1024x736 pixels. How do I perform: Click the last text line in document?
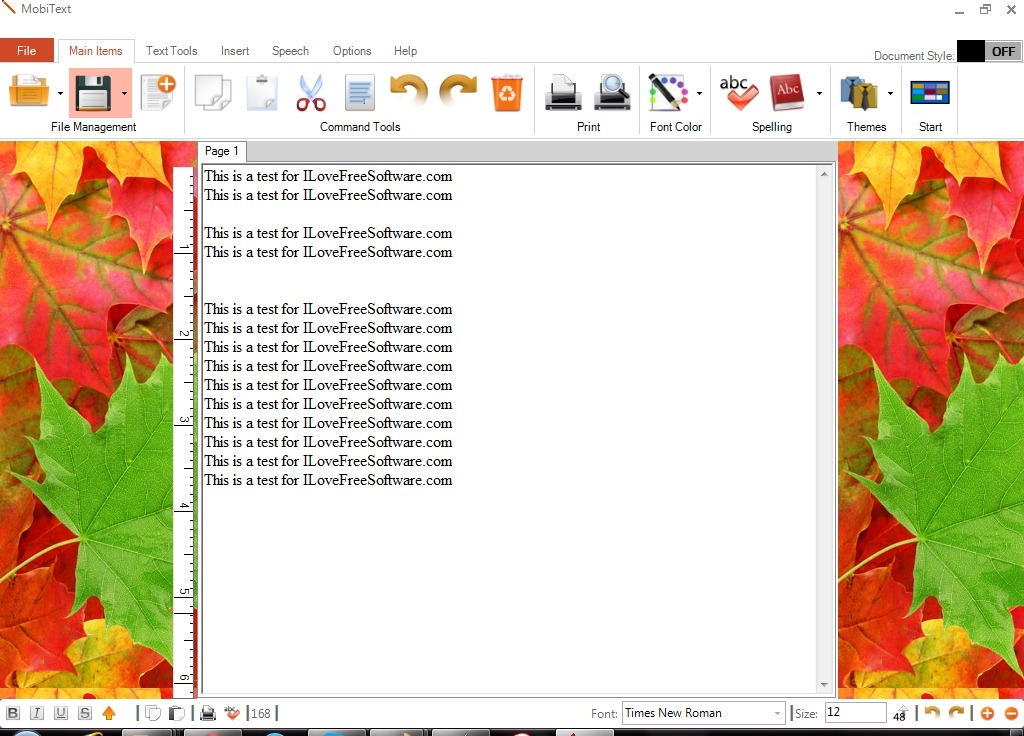pos(328,480)
